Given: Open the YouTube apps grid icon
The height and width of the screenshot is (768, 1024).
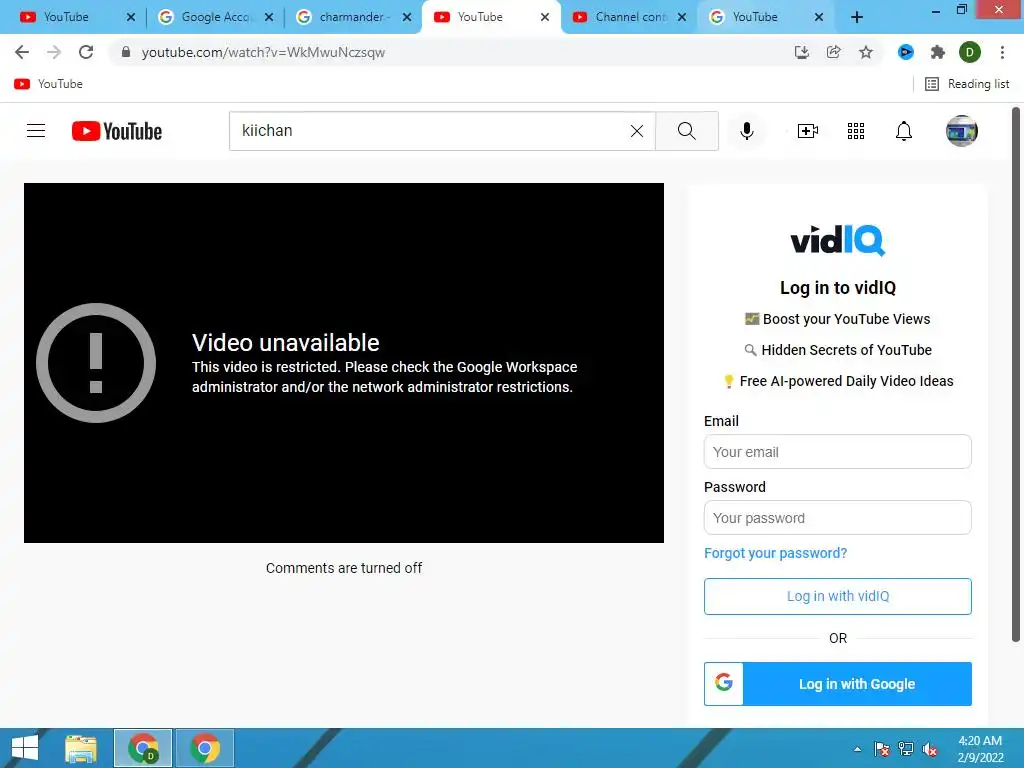Looking at the screenshot, I should pos(856,131).
